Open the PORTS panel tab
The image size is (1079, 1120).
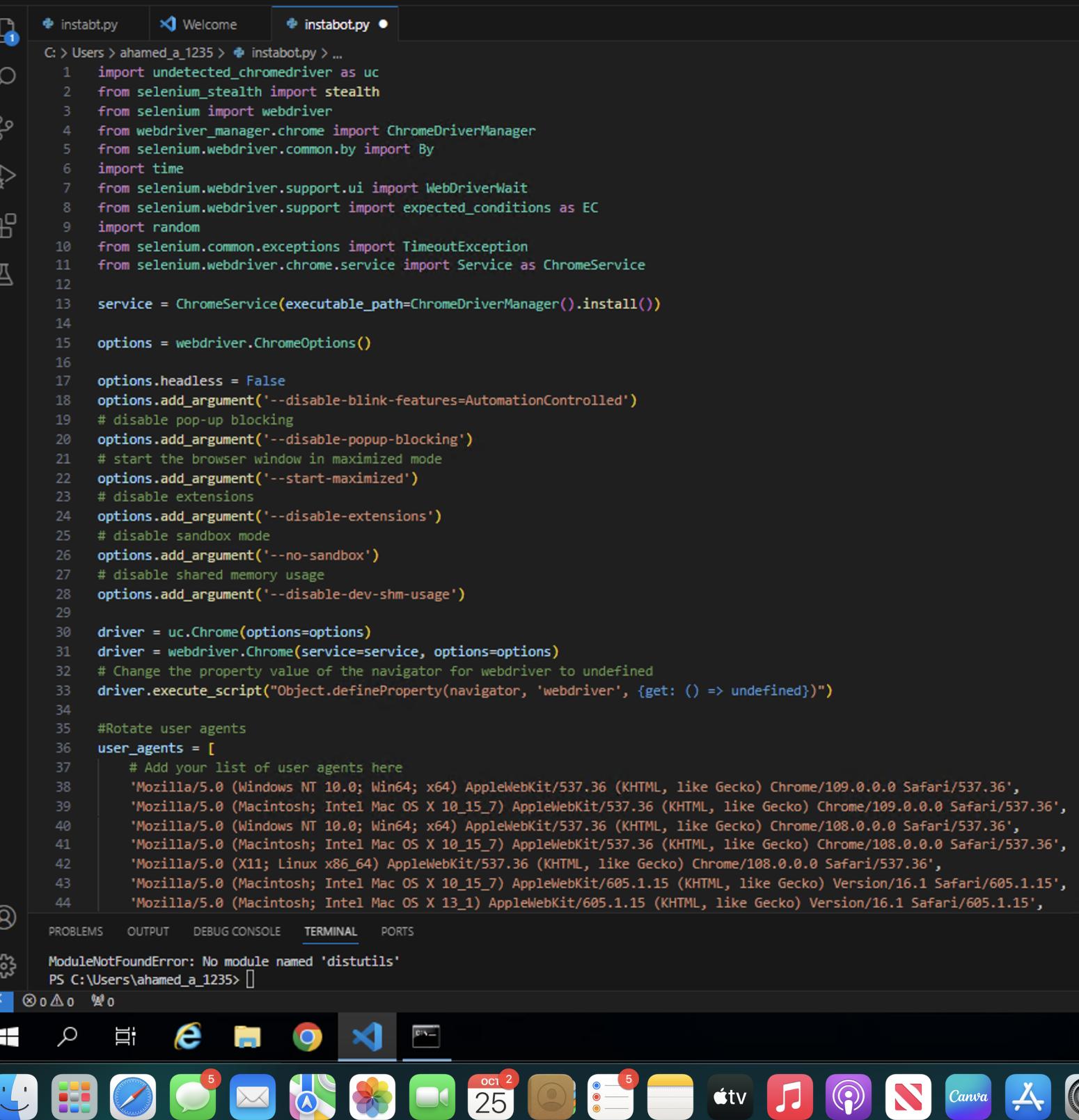pos(397,931)
